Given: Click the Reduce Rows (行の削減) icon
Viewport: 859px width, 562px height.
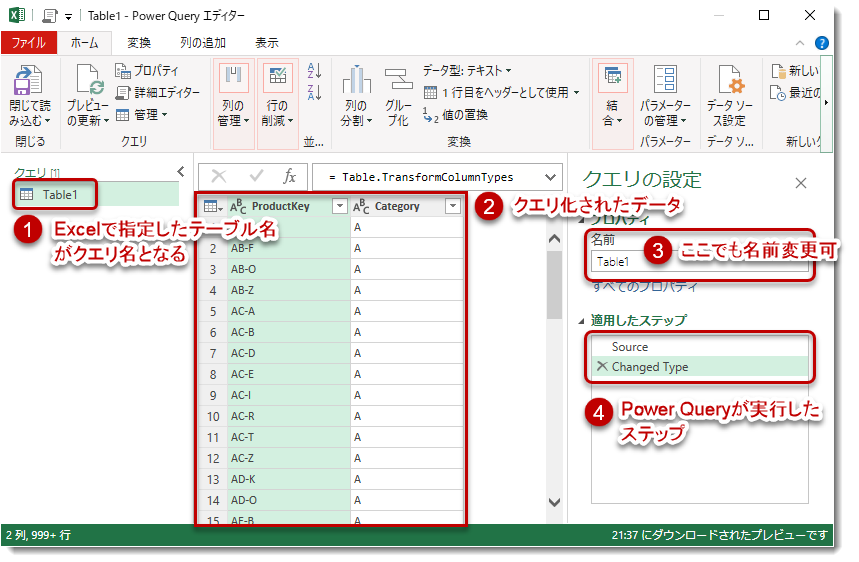Looking at the screenshot, I should 278,78.
